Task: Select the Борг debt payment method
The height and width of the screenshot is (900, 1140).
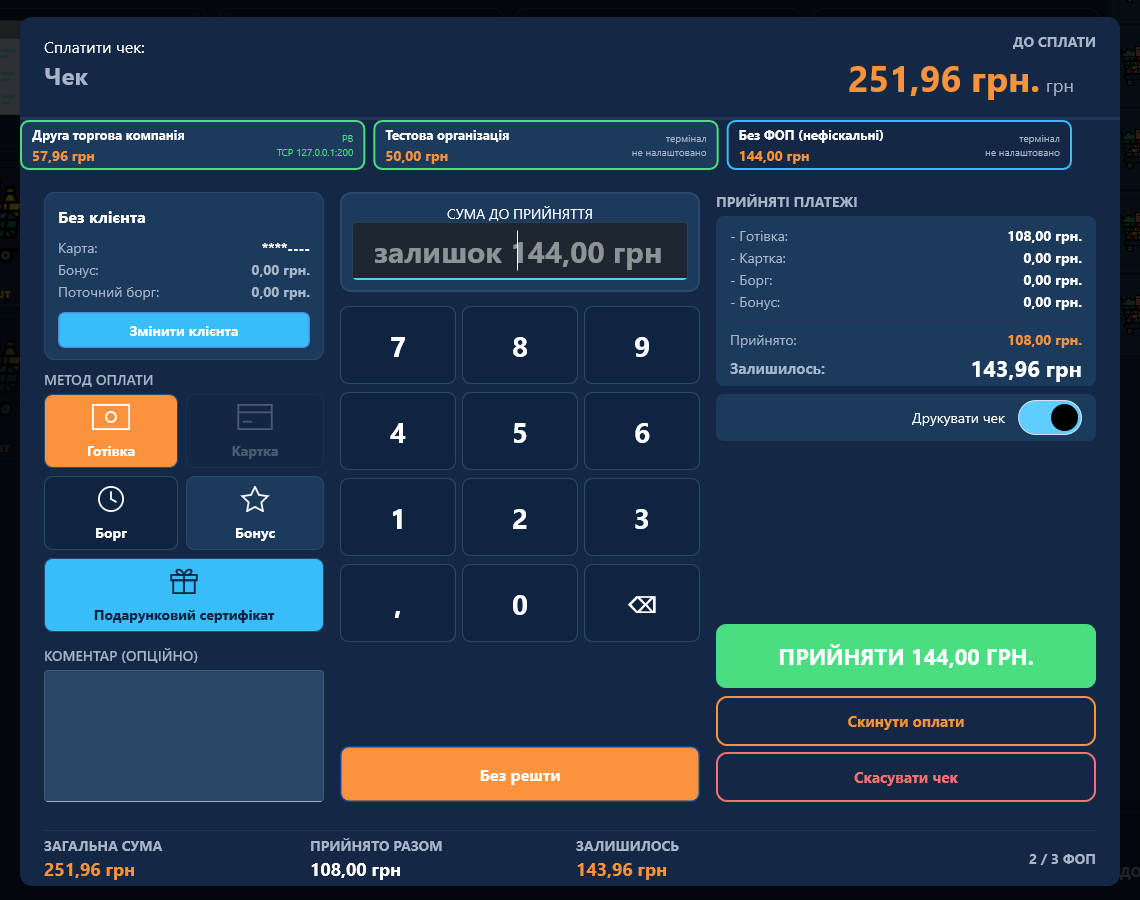Action: [x=111, y=513]
